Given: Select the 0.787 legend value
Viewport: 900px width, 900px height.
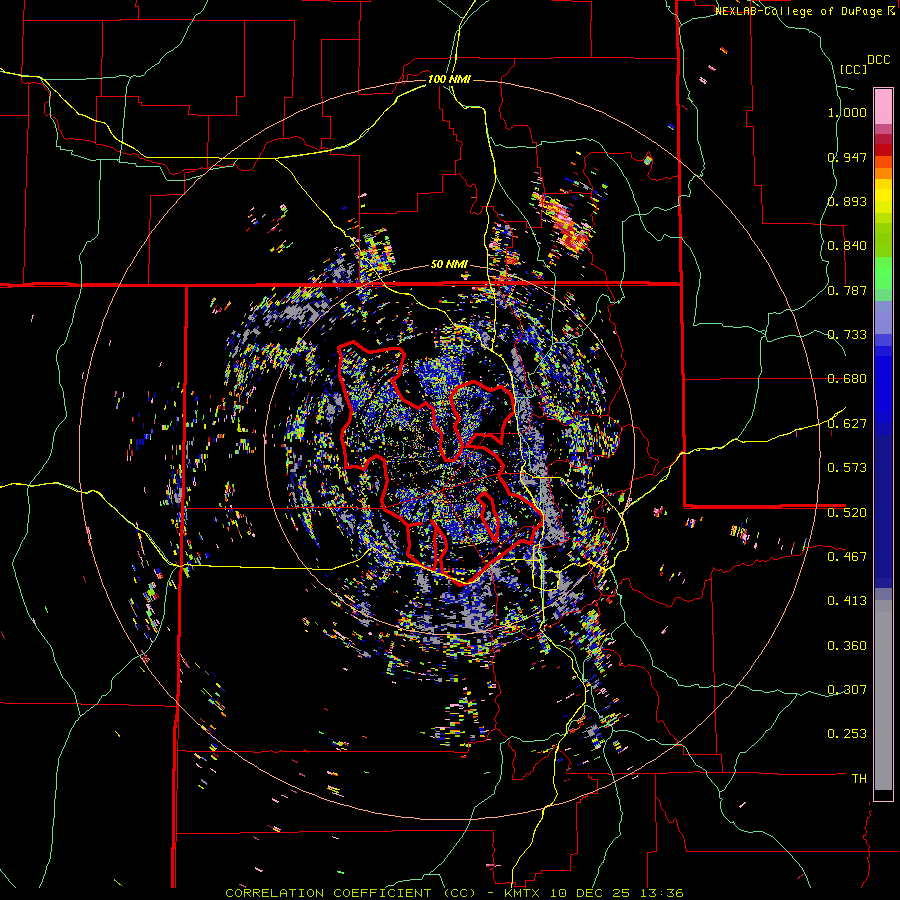Looking at the screenshot, I should [847, 290].
